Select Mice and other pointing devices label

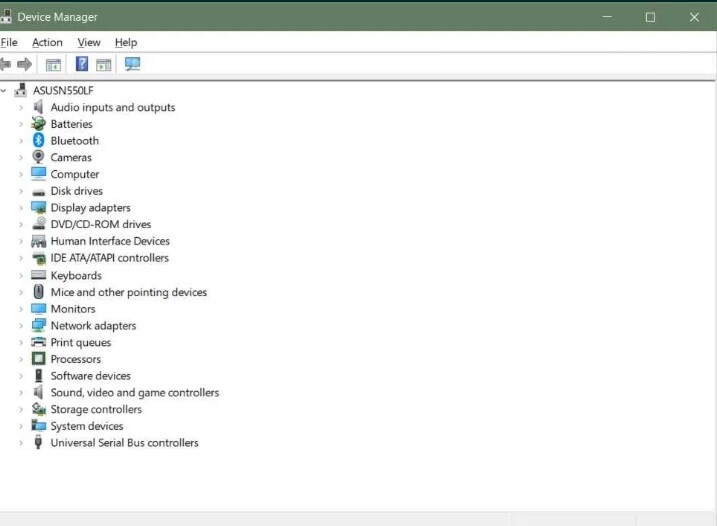pos(128,292)
